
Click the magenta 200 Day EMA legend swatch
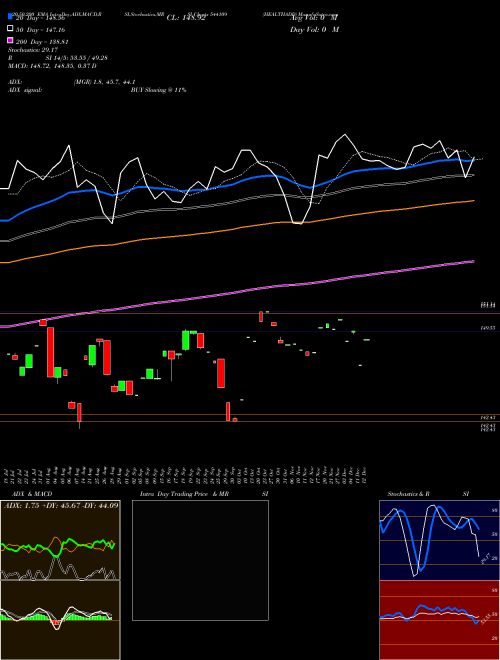coord(10,40)
